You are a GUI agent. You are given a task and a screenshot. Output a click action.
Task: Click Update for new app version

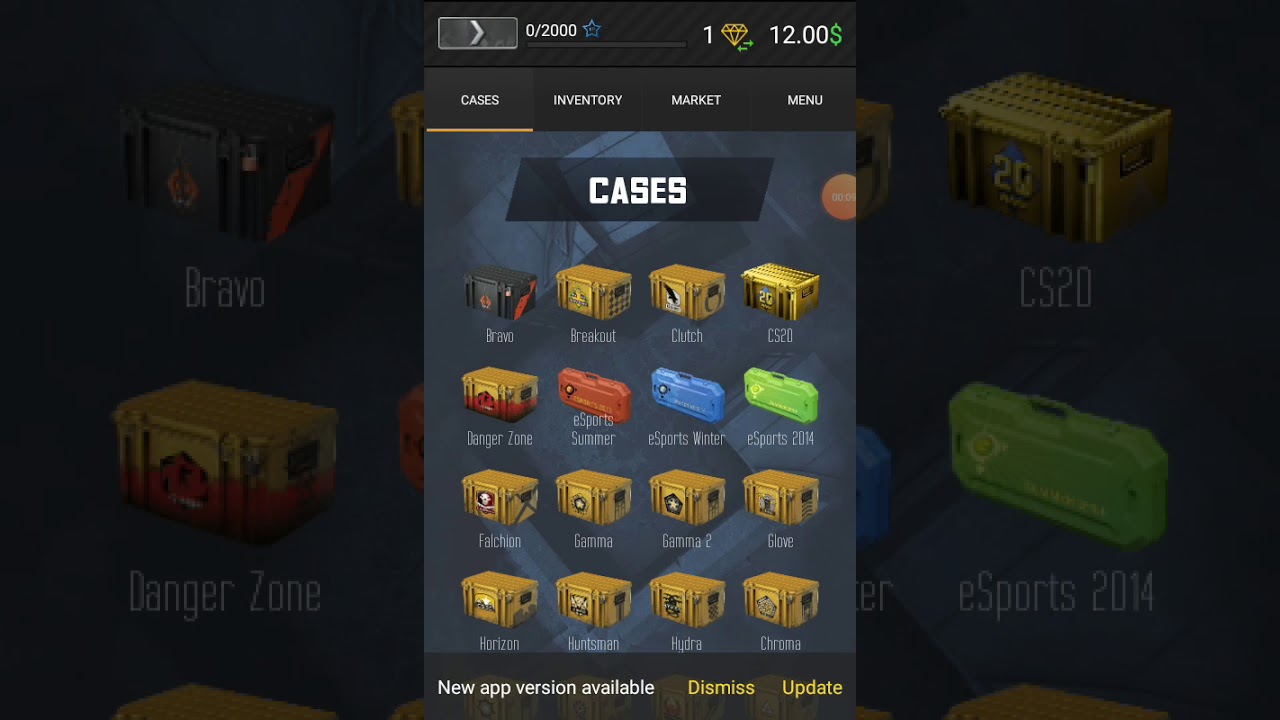coord(812,688)
